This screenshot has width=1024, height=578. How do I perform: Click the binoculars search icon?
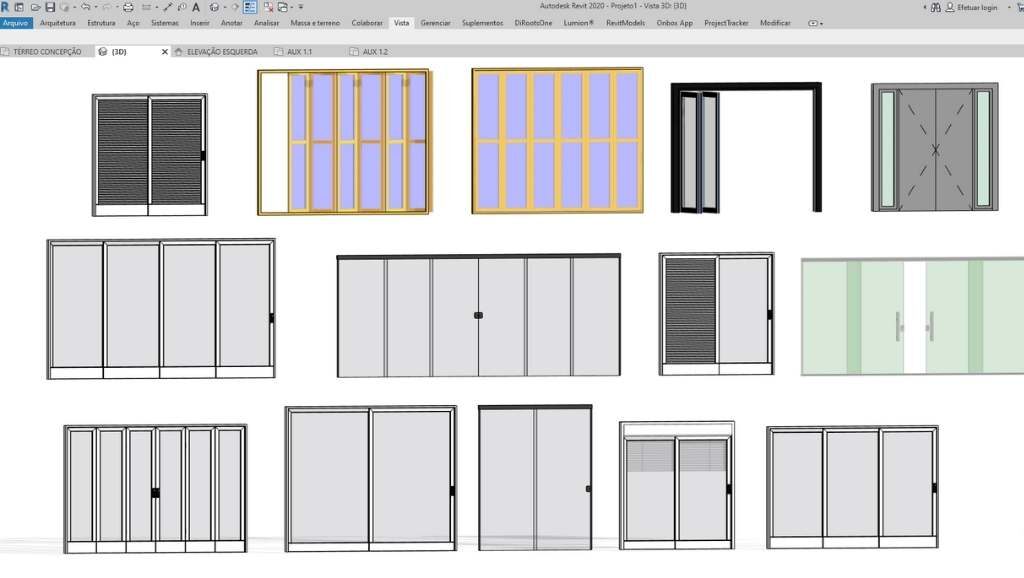click(933, 7)
